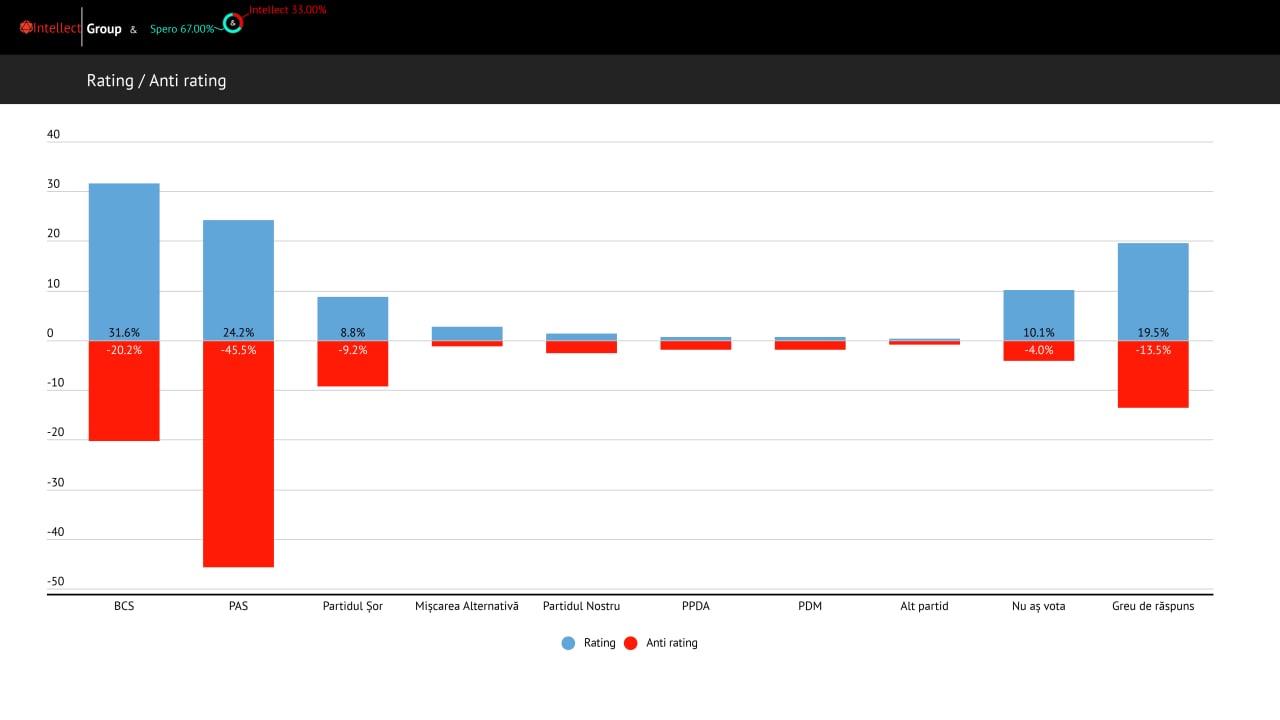Toggle the Rating series legend label
The width and height of the screenshot is (1280, 720).
pyautogui.click(x=599, y=643)
